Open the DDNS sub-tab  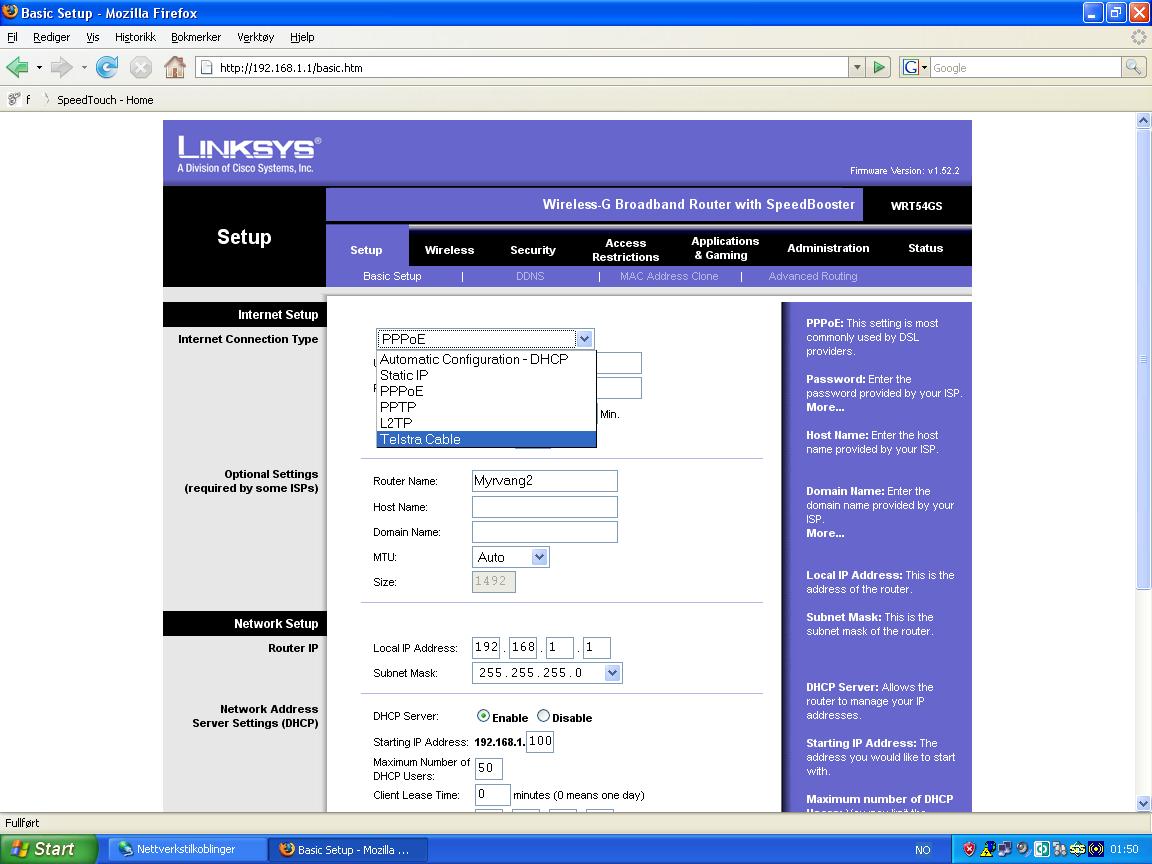(x=530, y=276)
